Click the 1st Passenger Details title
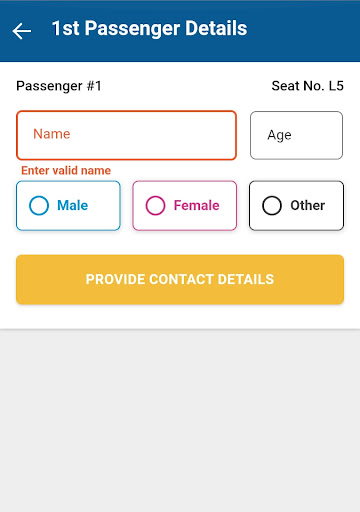Image resolution: width=360 pixels, height=512 pixels. pyautogui.click(x=149, y=28)
